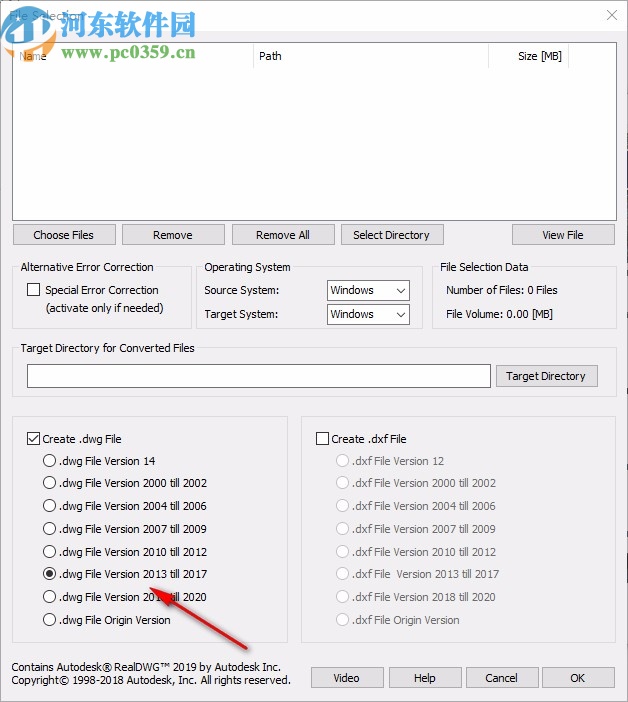Screen dimensions: 628x702
Task: Select .dxf File Version 2010 till 2012
Action: click(342, 552)
